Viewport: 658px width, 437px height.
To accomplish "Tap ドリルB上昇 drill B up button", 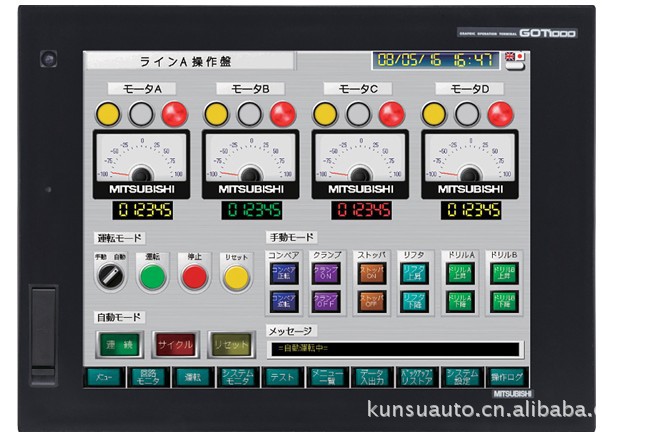I will pyautogui.click(x=504, y=273).
